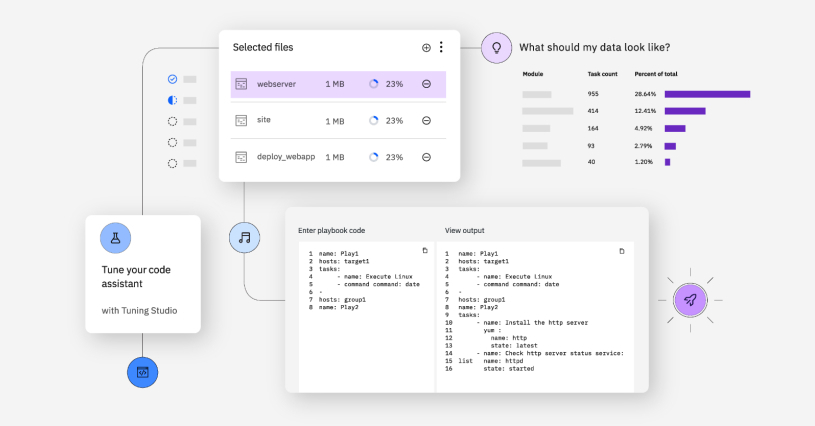The width and height of the screenshot is (815, 426).
Task: Remove the deploy_webapp file with minus icon
Action: [426, 157]
